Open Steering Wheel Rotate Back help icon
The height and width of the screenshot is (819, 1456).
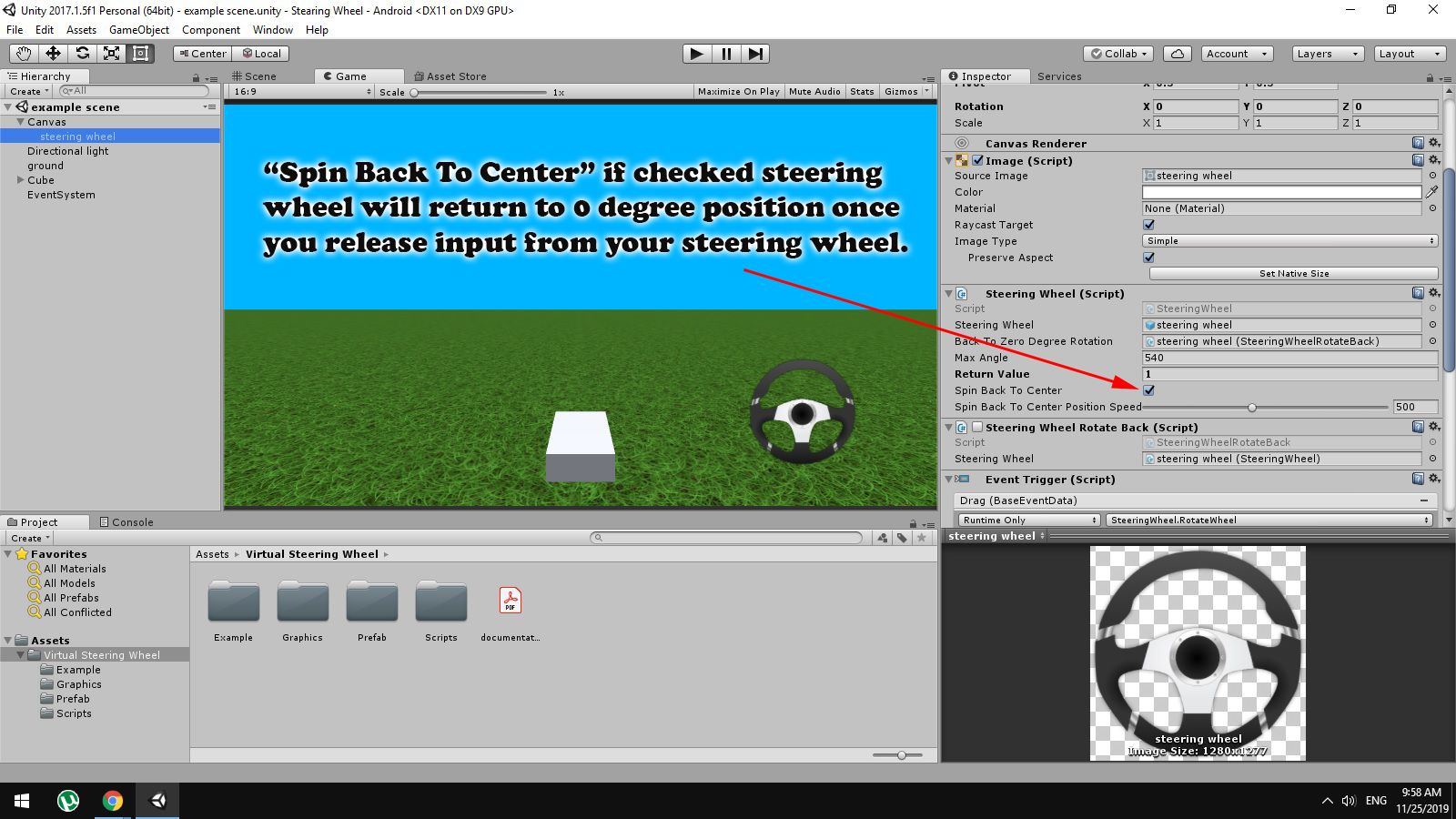pos(1418,427)
